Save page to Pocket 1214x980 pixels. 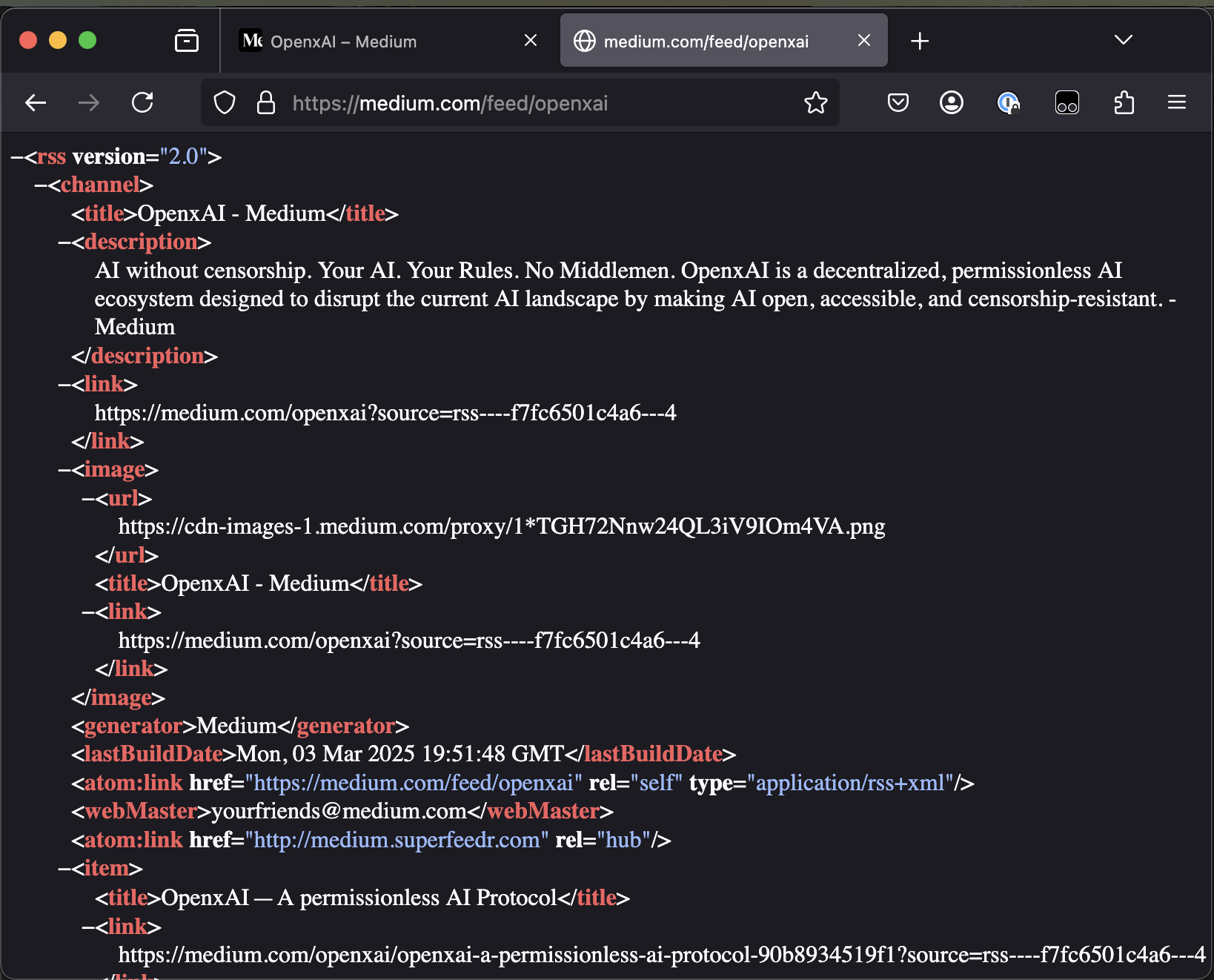(898, 102)
